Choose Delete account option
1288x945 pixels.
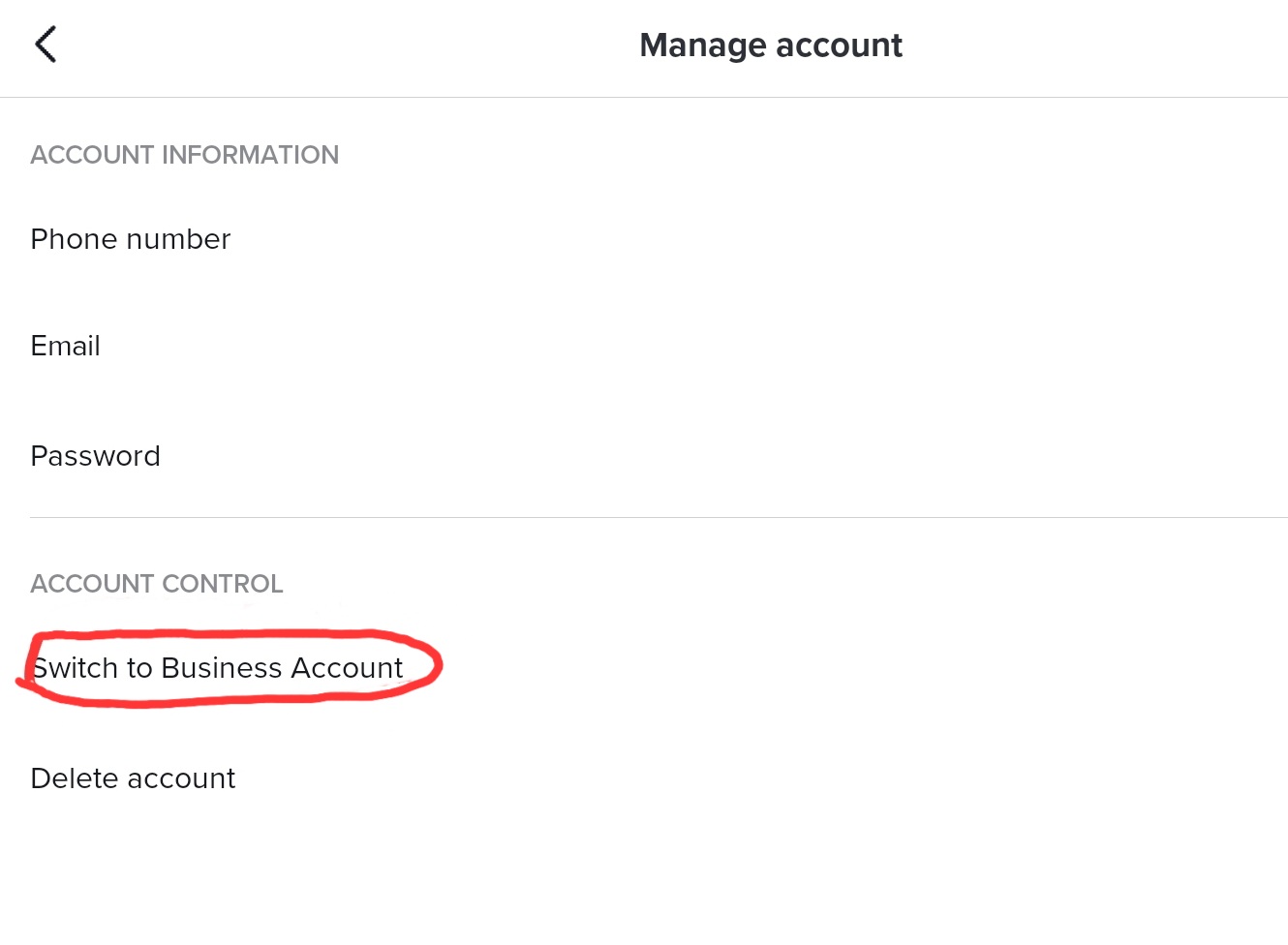tap(134, 778)
